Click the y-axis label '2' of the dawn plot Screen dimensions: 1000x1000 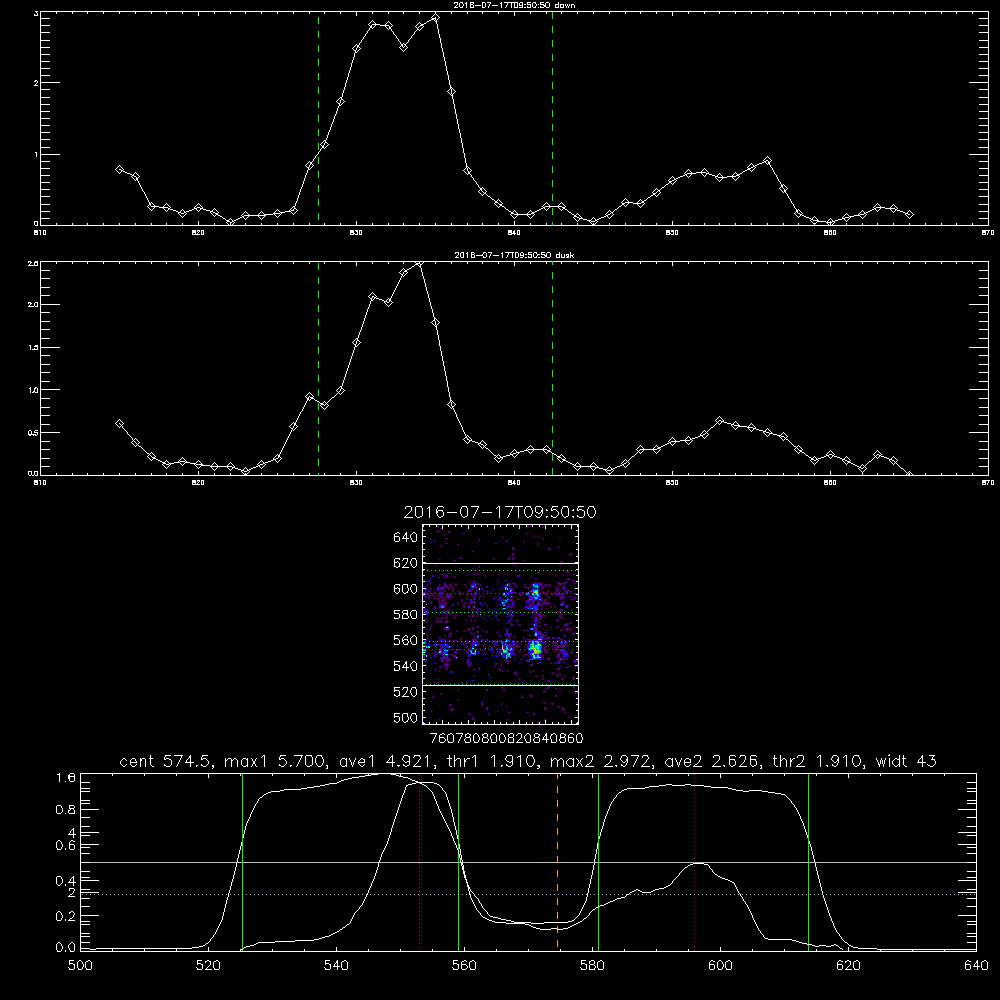(x=36, y=83)
